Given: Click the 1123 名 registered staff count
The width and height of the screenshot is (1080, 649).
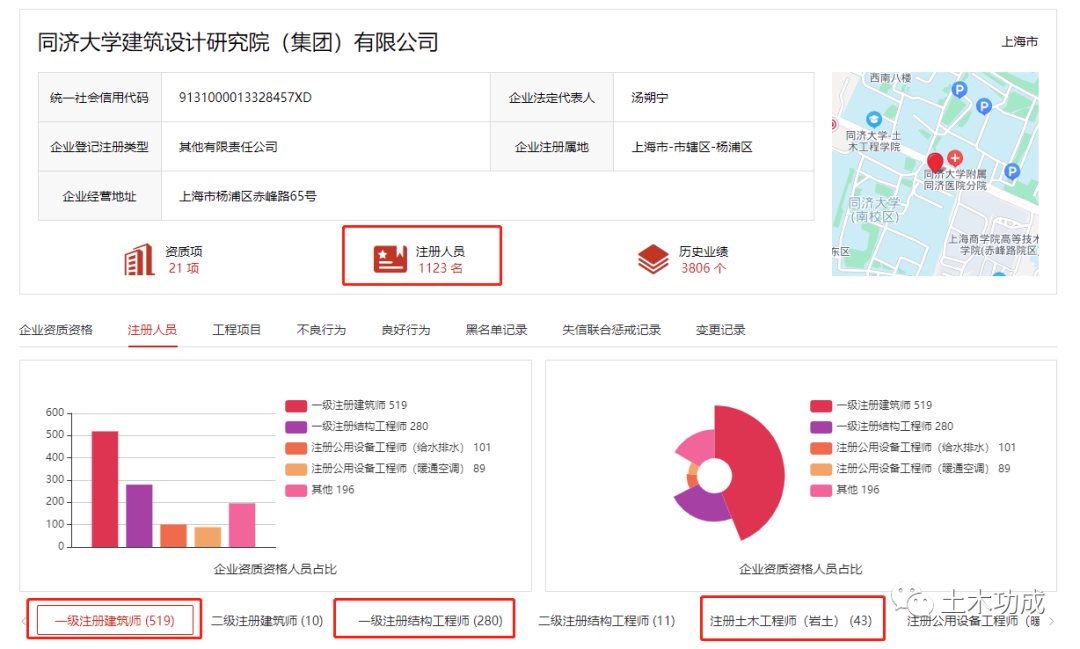Looking at the screenshot, I should [440, 268].
